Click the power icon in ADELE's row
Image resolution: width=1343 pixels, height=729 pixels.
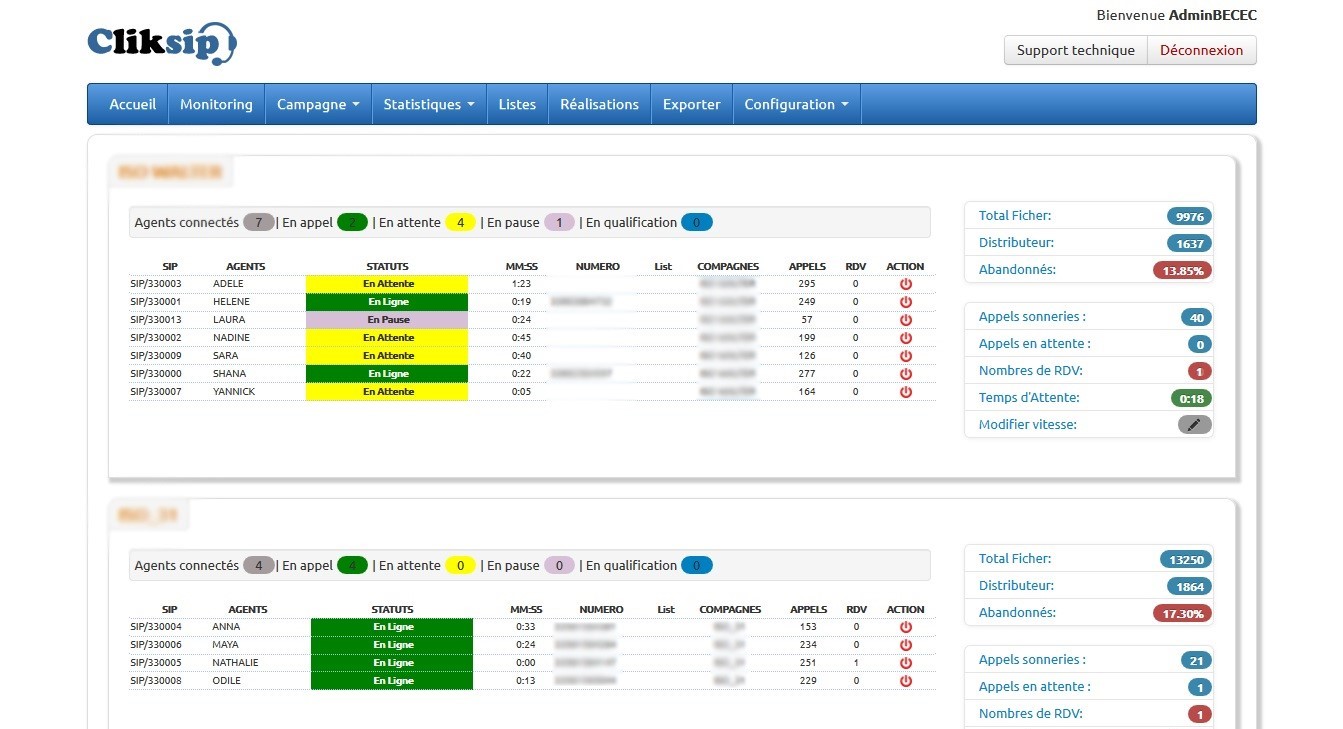906,284
